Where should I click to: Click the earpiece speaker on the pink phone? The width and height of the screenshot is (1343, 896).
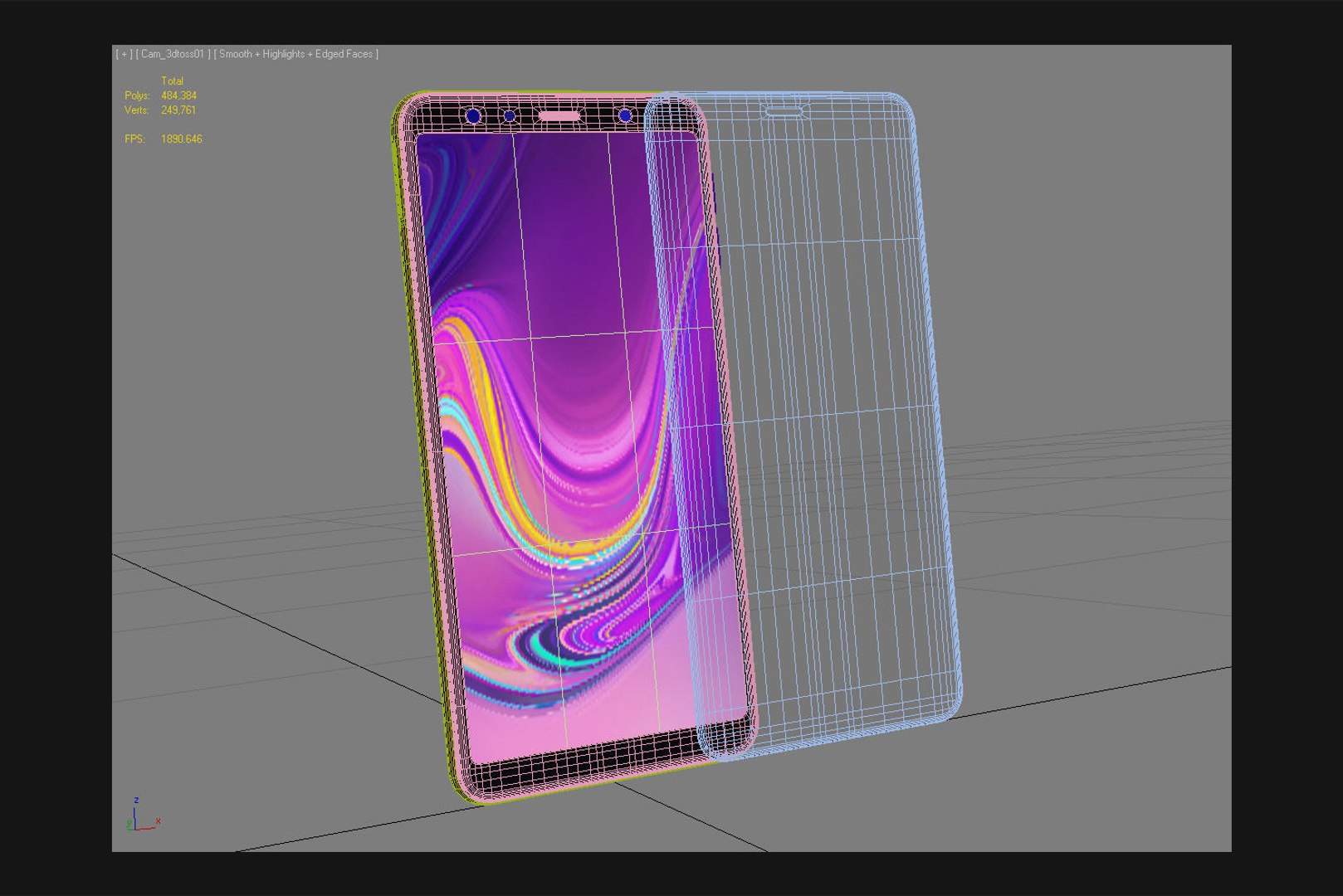coord(560,115)
